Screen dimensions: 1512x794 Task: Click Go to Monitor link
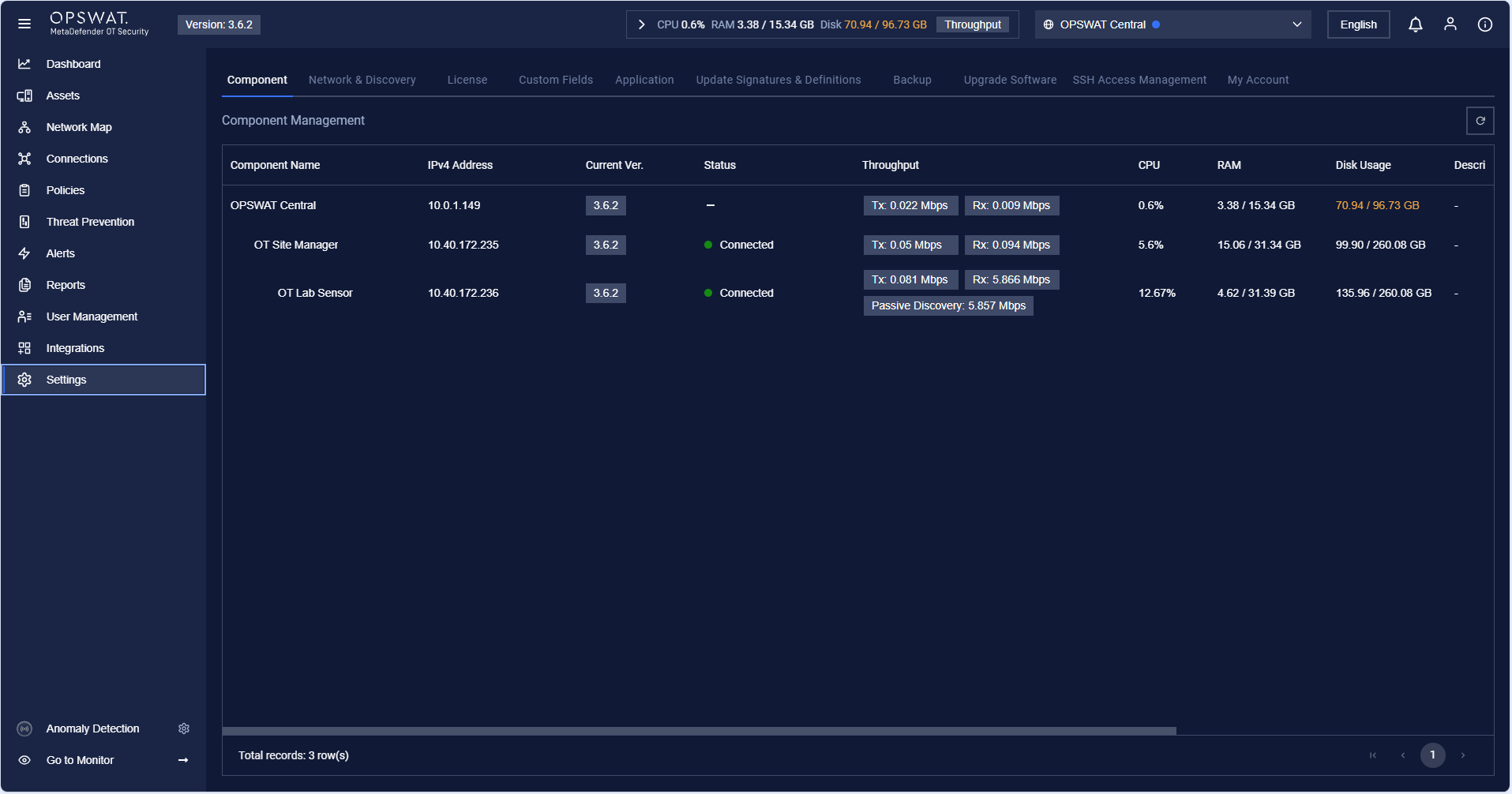point(80,760)
